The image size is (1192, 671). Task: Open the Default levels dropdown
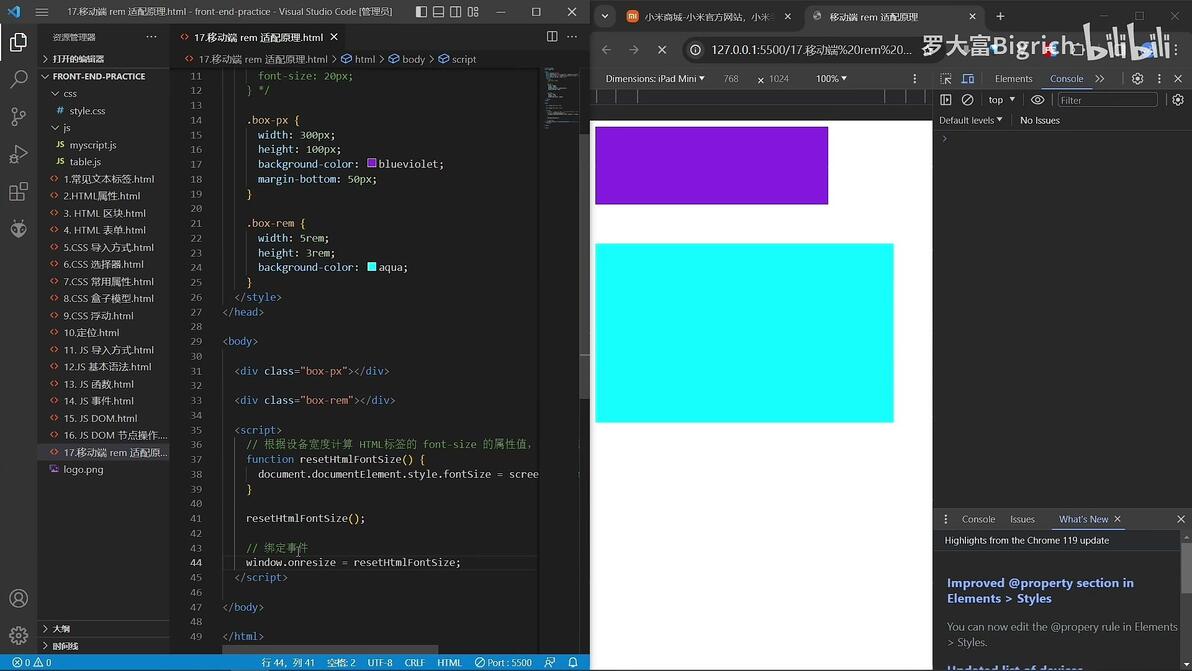tap(970, 120)
